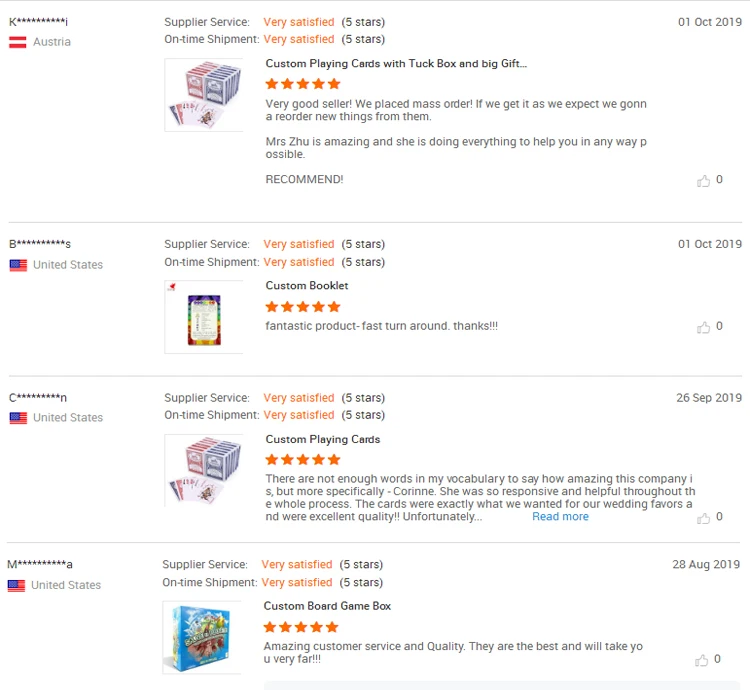The height and width of the screenshot is (690, 750).
Task: Click the five-star rating under Custom Booklet
Action: (303, 307)
